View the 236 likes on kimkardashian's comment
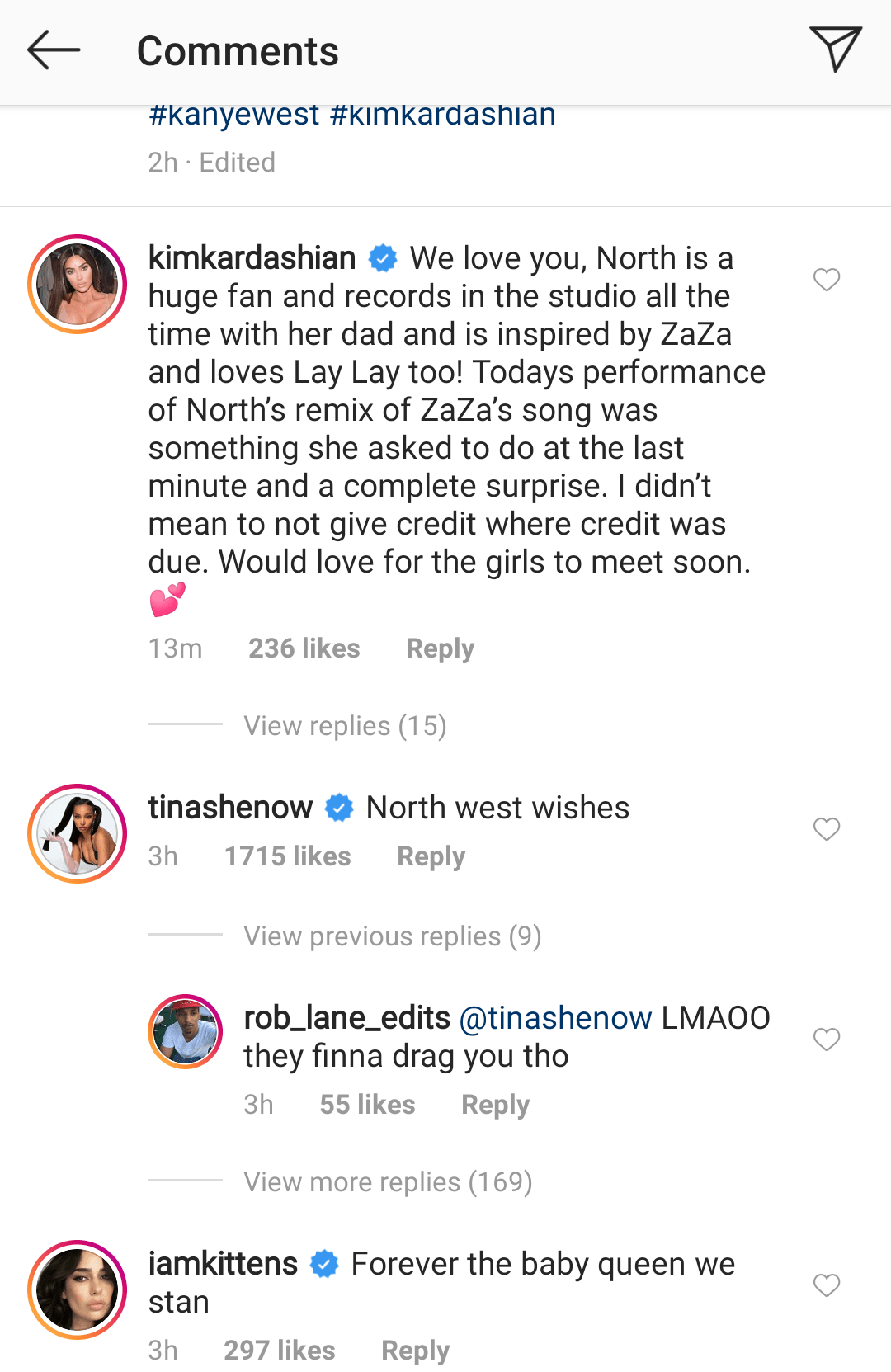 pyautogui.click(x=304, y=648)
